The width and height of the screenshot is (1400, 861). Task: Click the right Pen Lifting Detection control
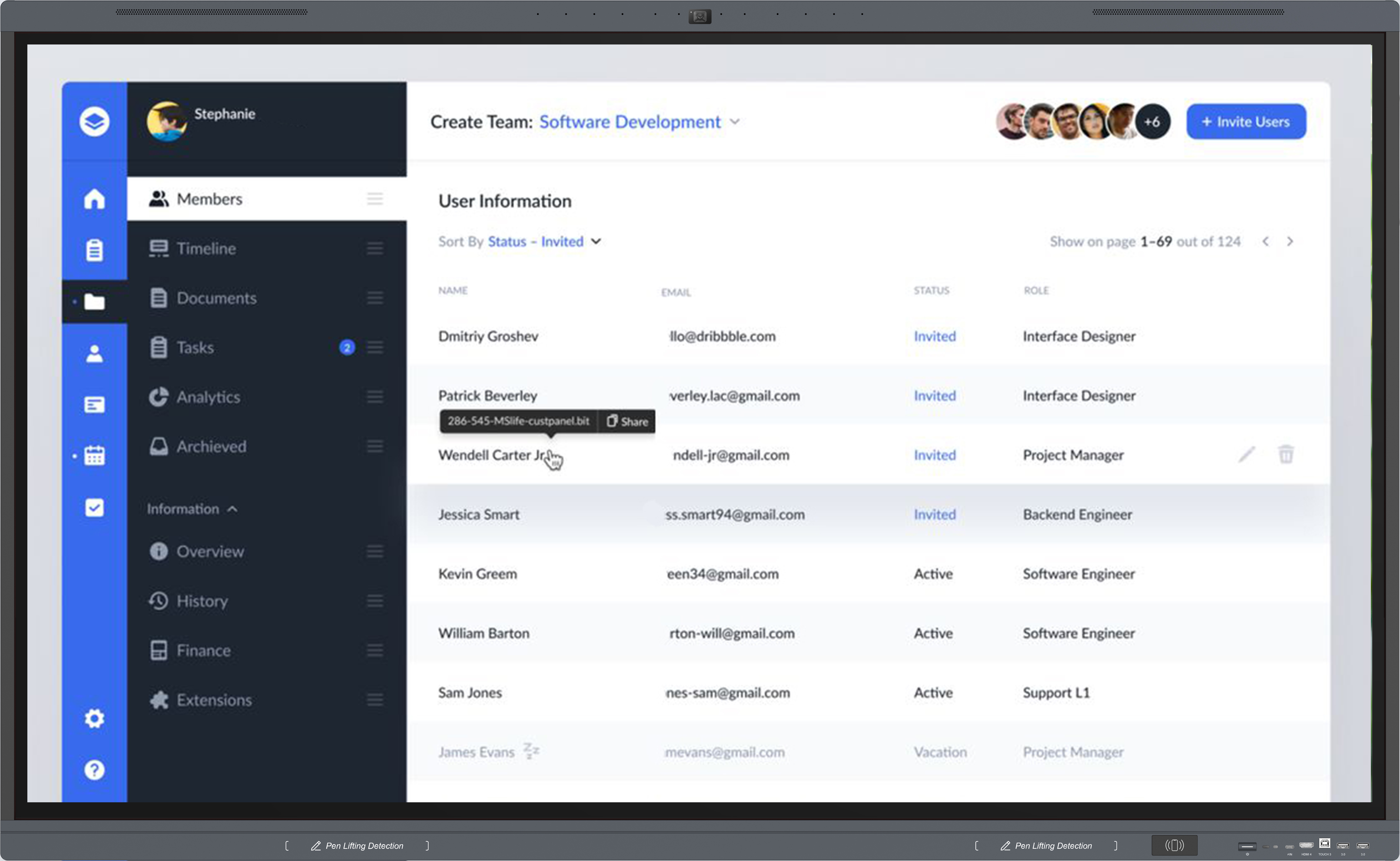[x=1046, y=846]
